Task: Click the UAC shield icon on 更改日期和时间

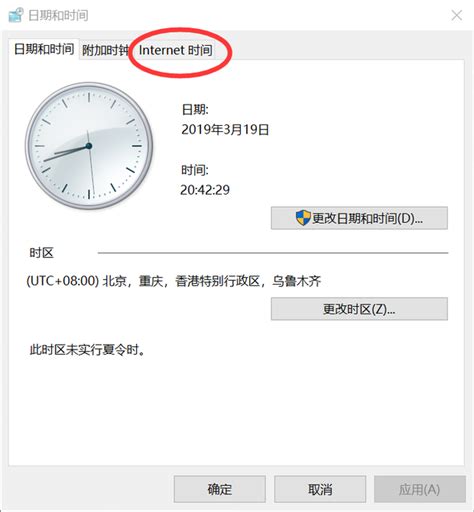Action: 303,218
